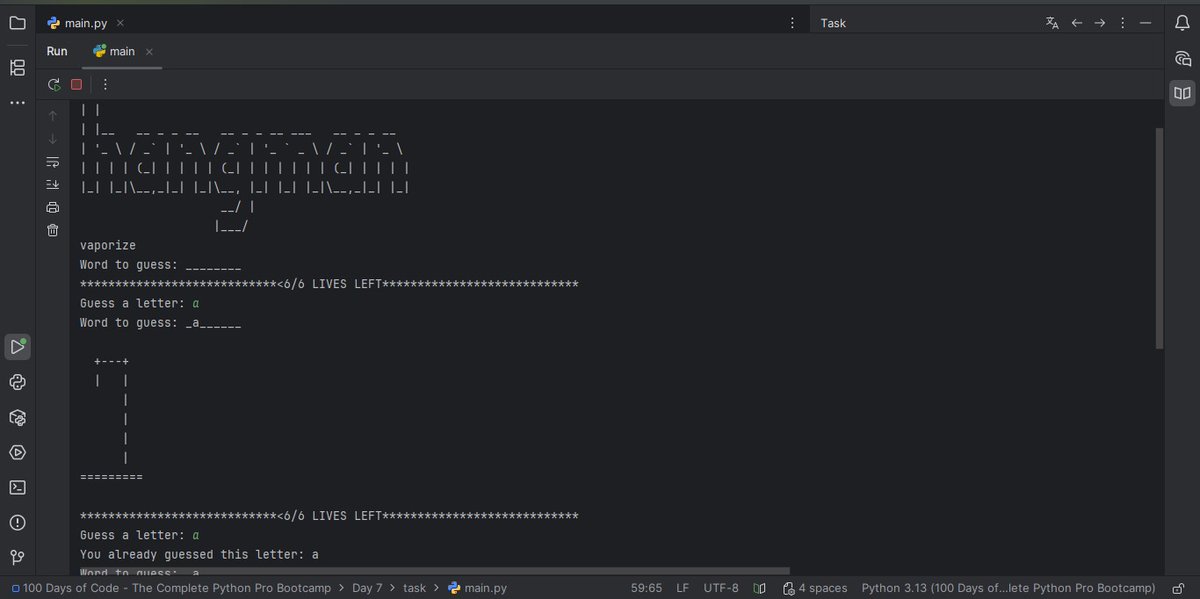Open the Python 3.13 interpreter selector
This screenshot has height=599, width=1200.
click(x=1009, y=588)
